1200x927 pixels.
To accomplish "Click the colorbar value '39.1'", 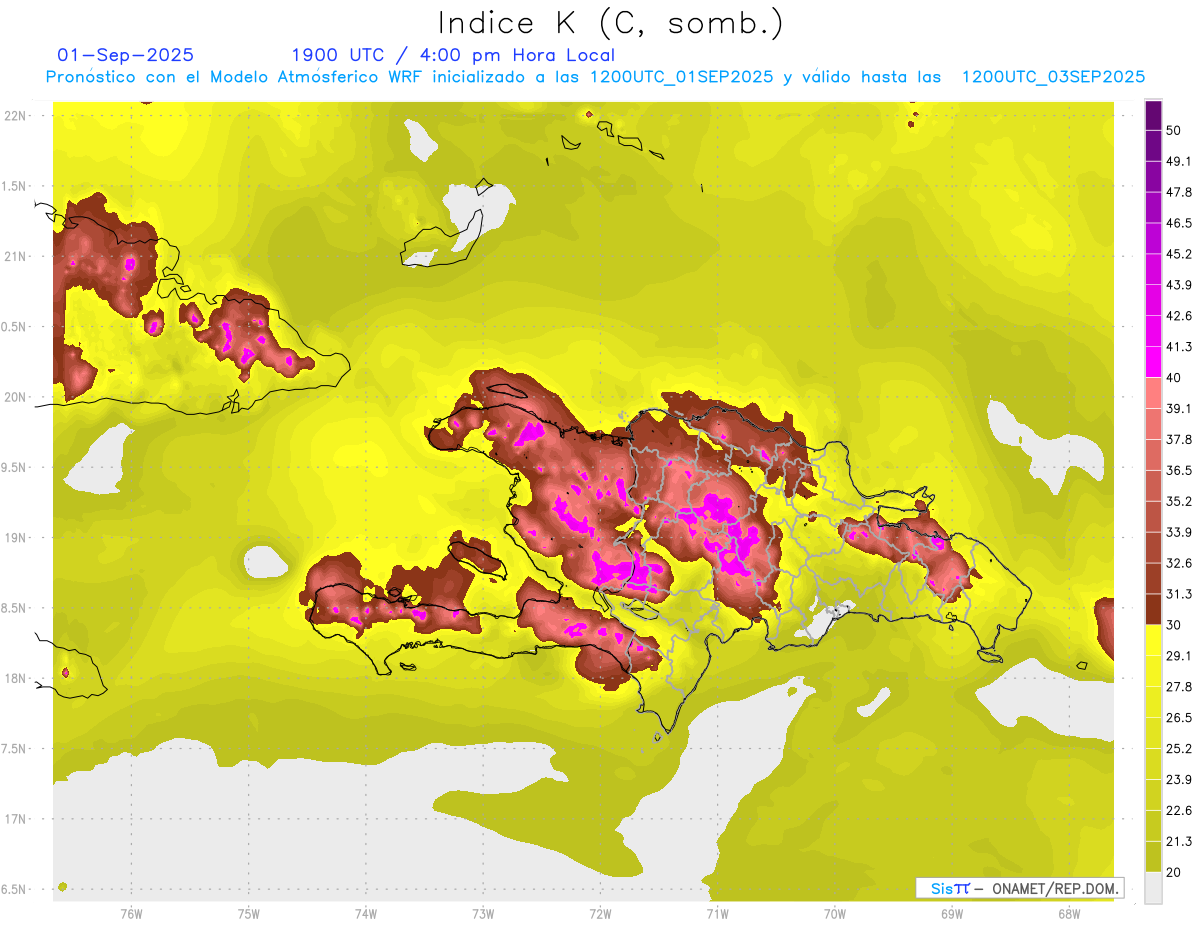I will tap(1179, 408).
